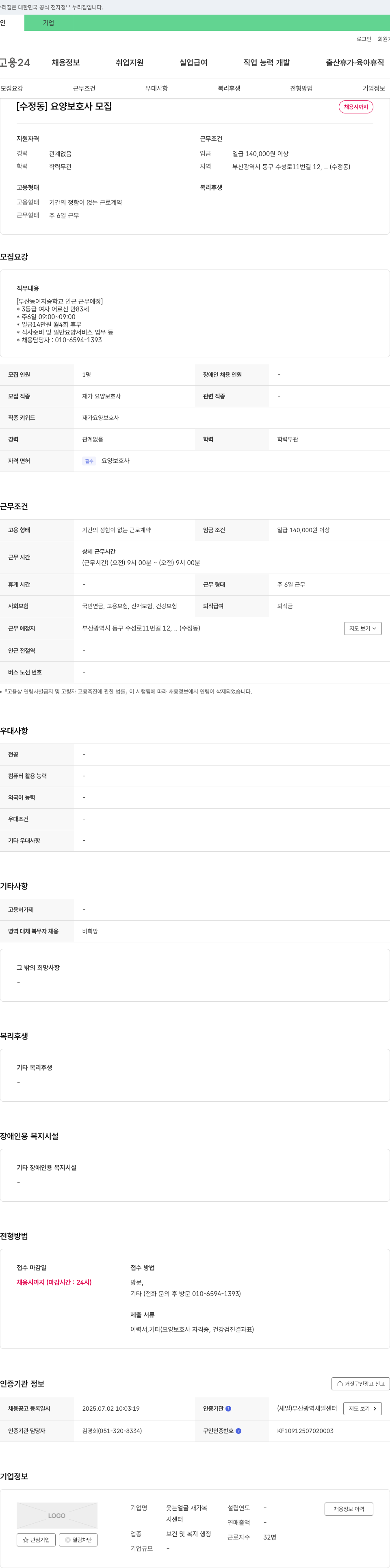Open the 실업급여 main menu
The image size is (390, 1568).
coord(193,63)
